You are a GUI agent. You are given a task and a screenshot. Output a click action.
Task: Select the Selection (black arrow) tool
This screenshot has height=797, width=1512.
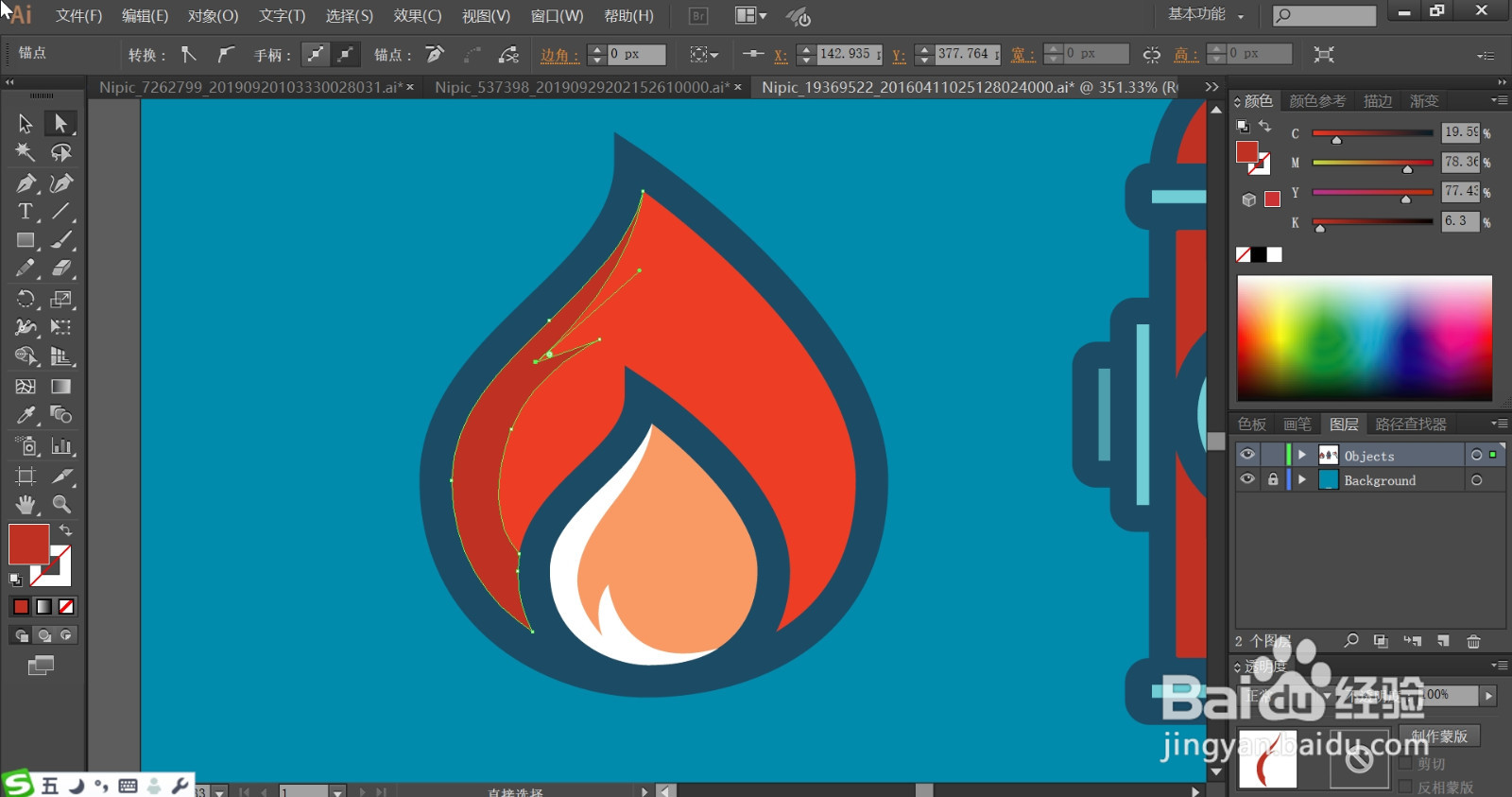(26, 123)
